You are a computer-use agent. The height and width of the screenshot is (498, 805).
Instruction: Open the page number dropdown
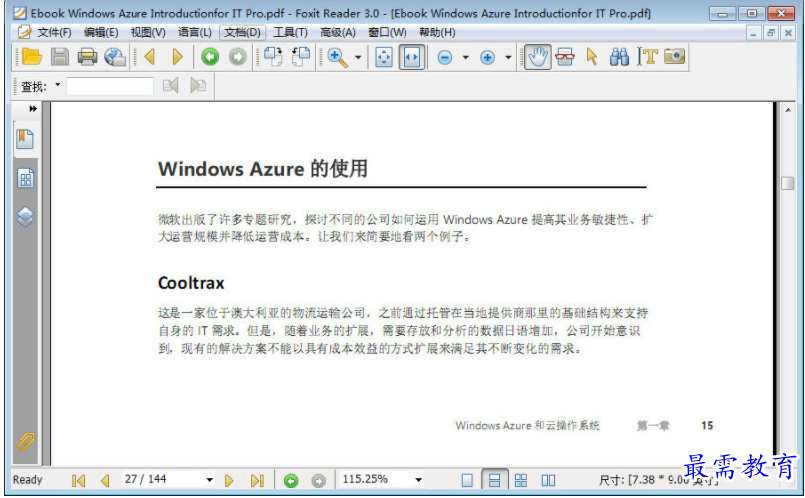pos(209,480)
